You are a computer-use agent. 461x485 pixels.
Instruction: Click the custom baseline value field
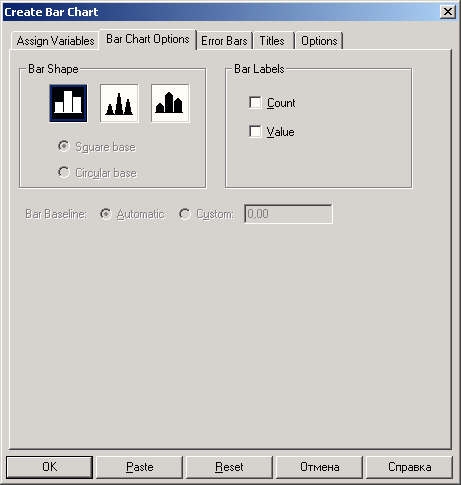[288, 214]
